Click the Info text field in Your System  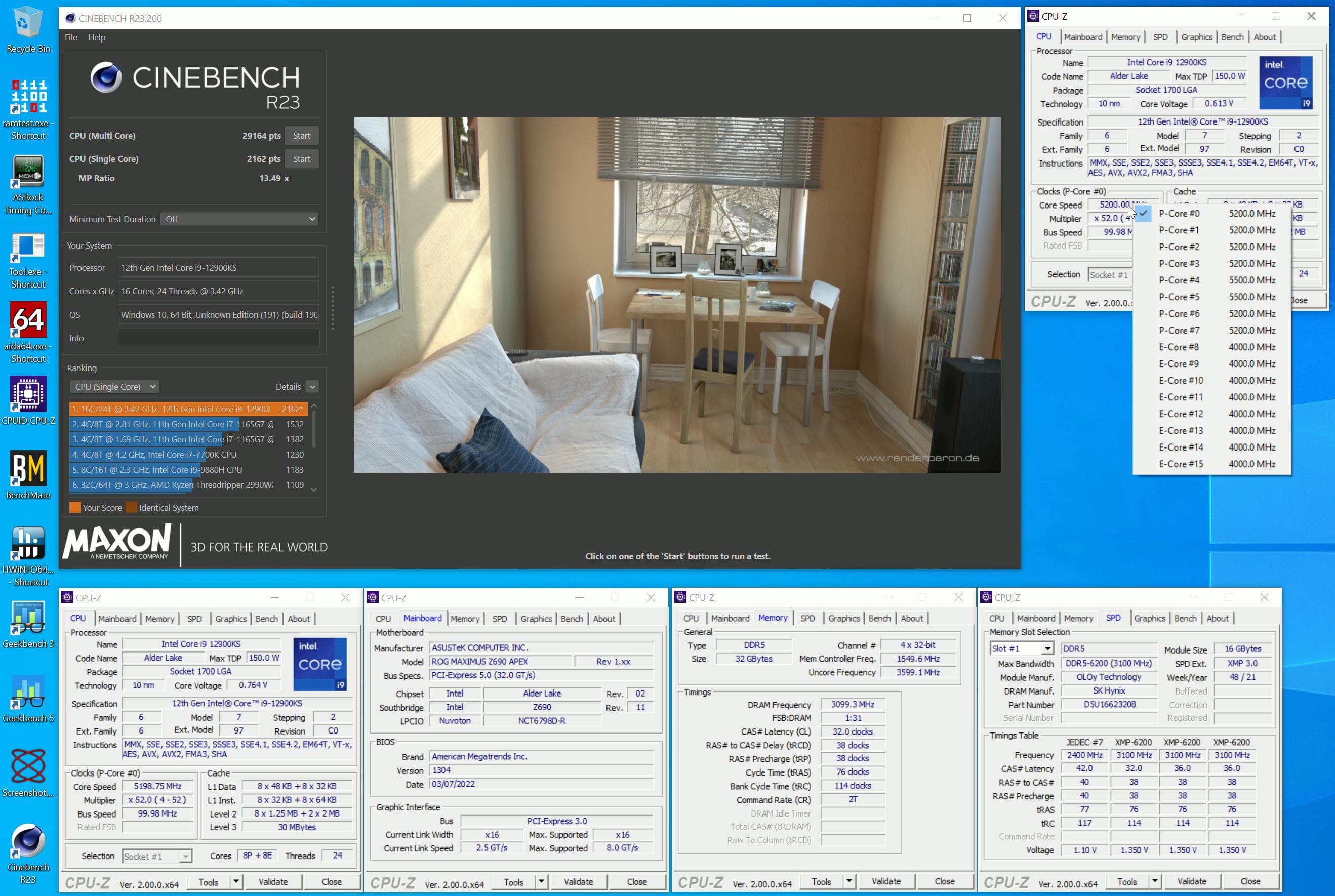218,338
